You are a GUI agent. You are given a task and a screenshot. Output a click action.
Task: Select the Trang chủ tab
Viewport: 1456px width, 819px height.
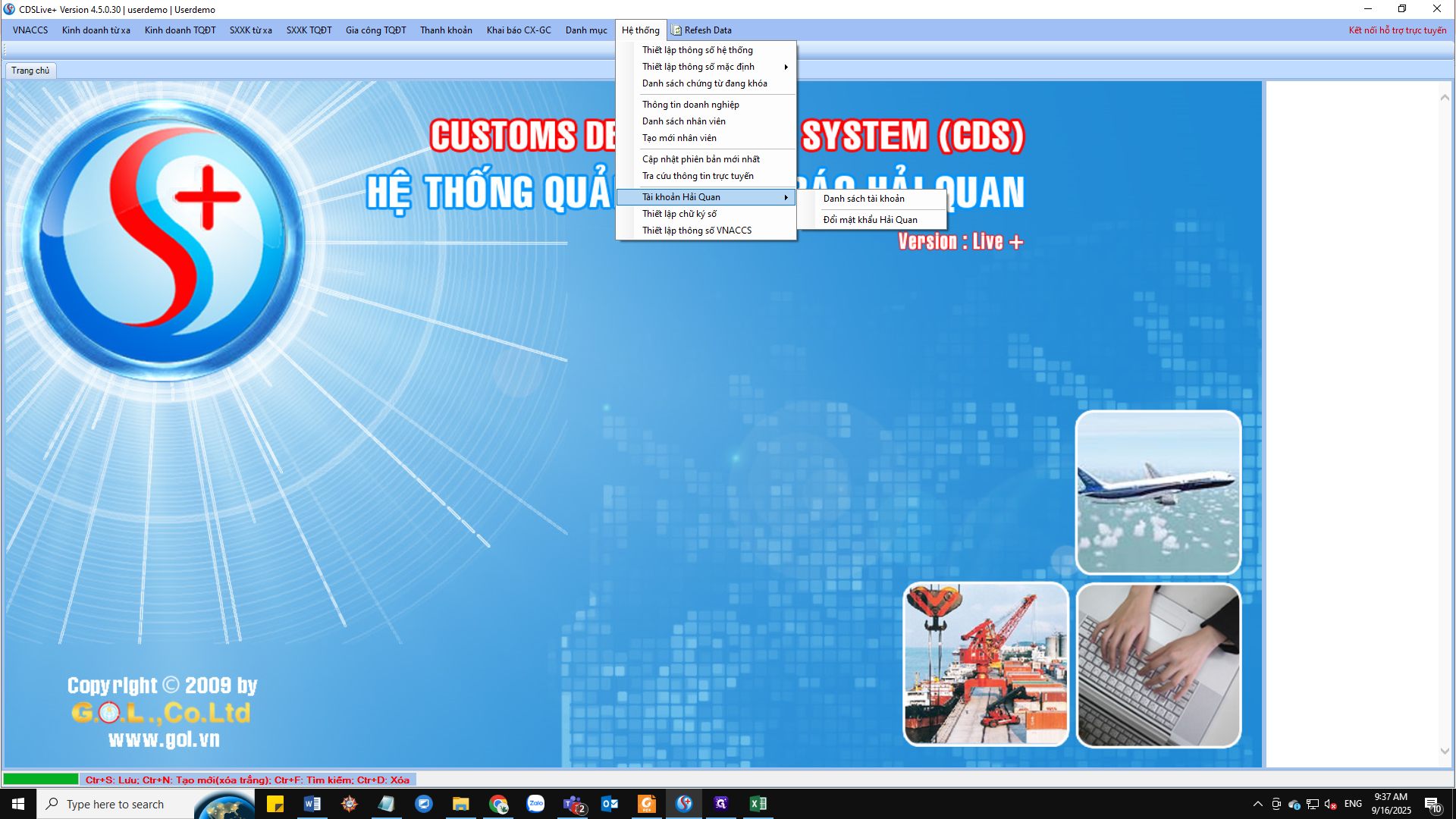click(x=30, y=71)
